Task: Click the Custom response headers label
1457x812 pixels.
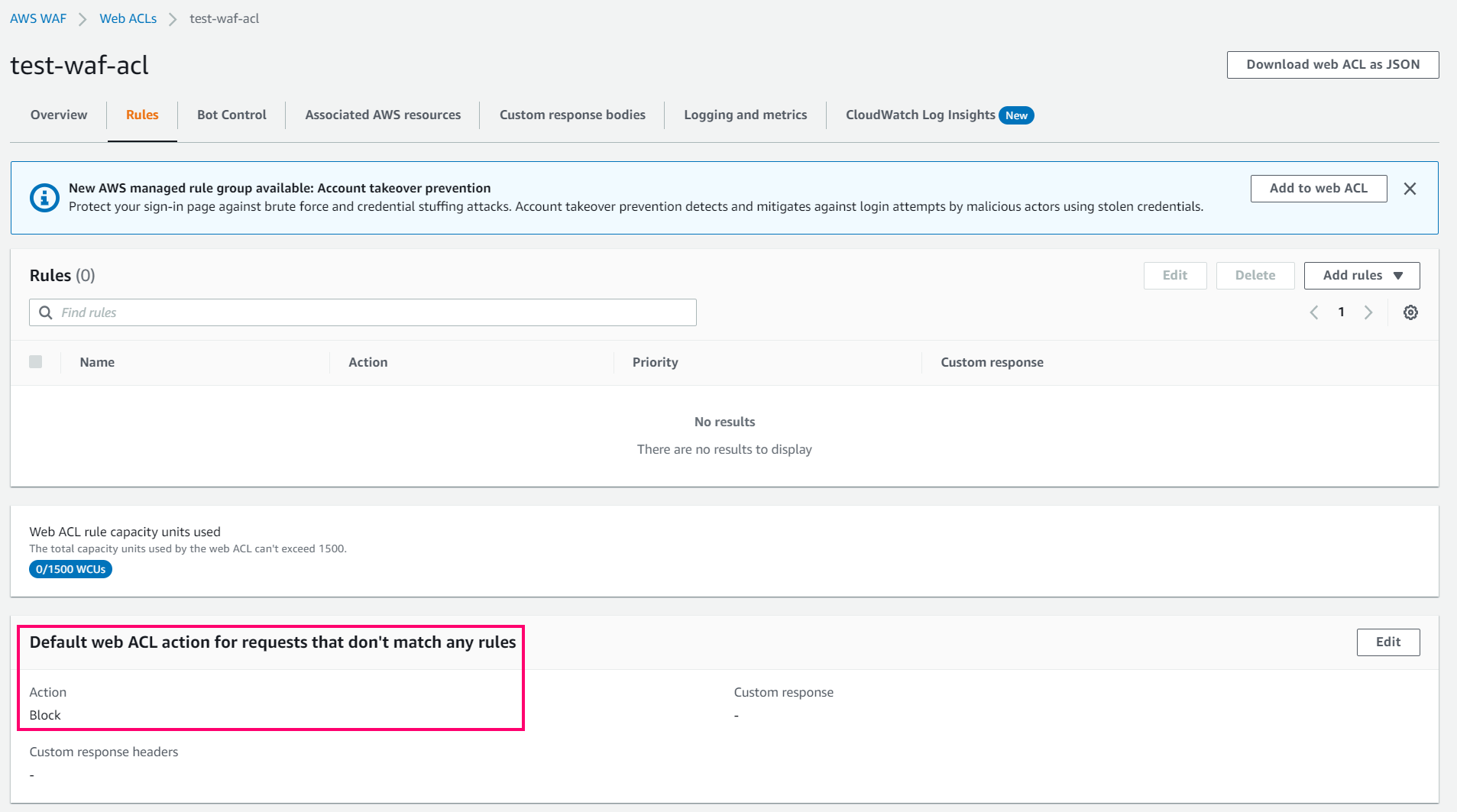Action: point(103,752)
